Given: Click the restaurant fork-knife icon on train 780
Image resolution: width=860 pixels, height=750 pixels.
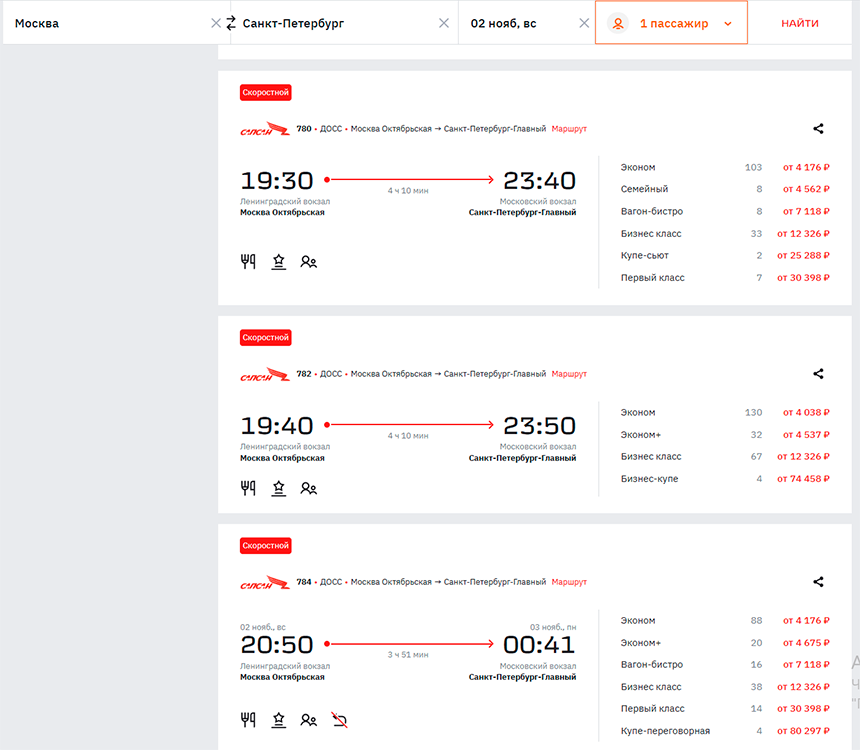Looking at the screenshot, I should [248, 262].
